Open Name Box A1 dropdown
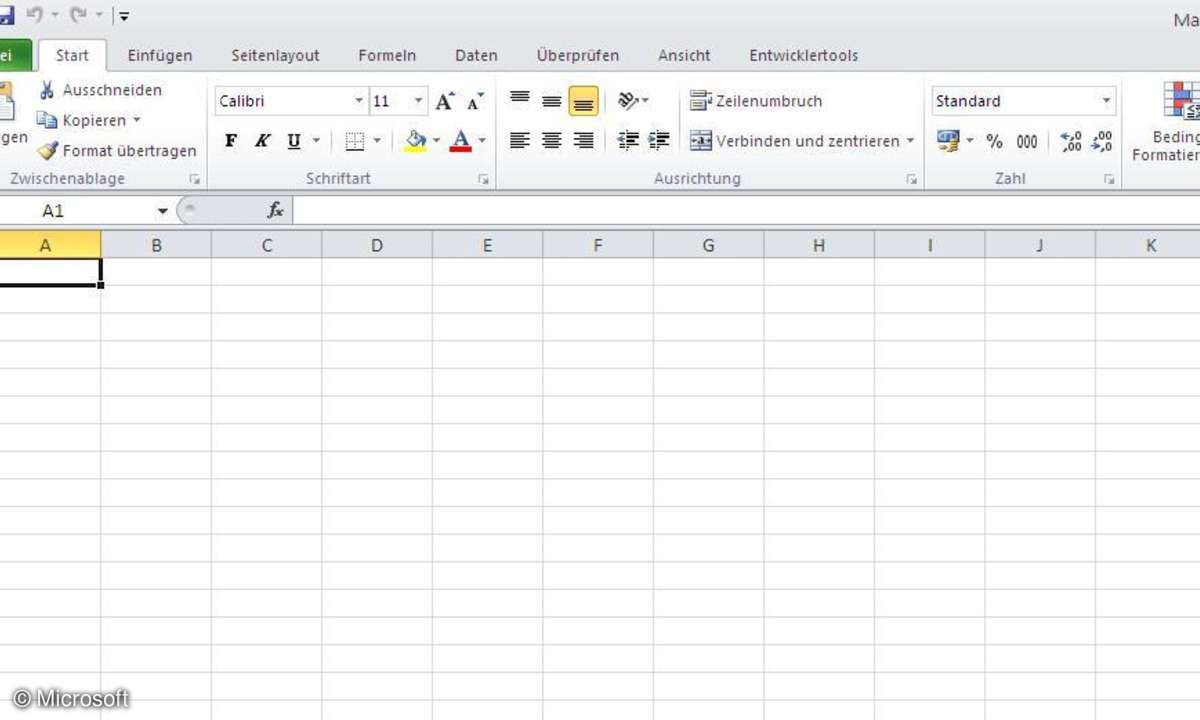 click(163, 211)
